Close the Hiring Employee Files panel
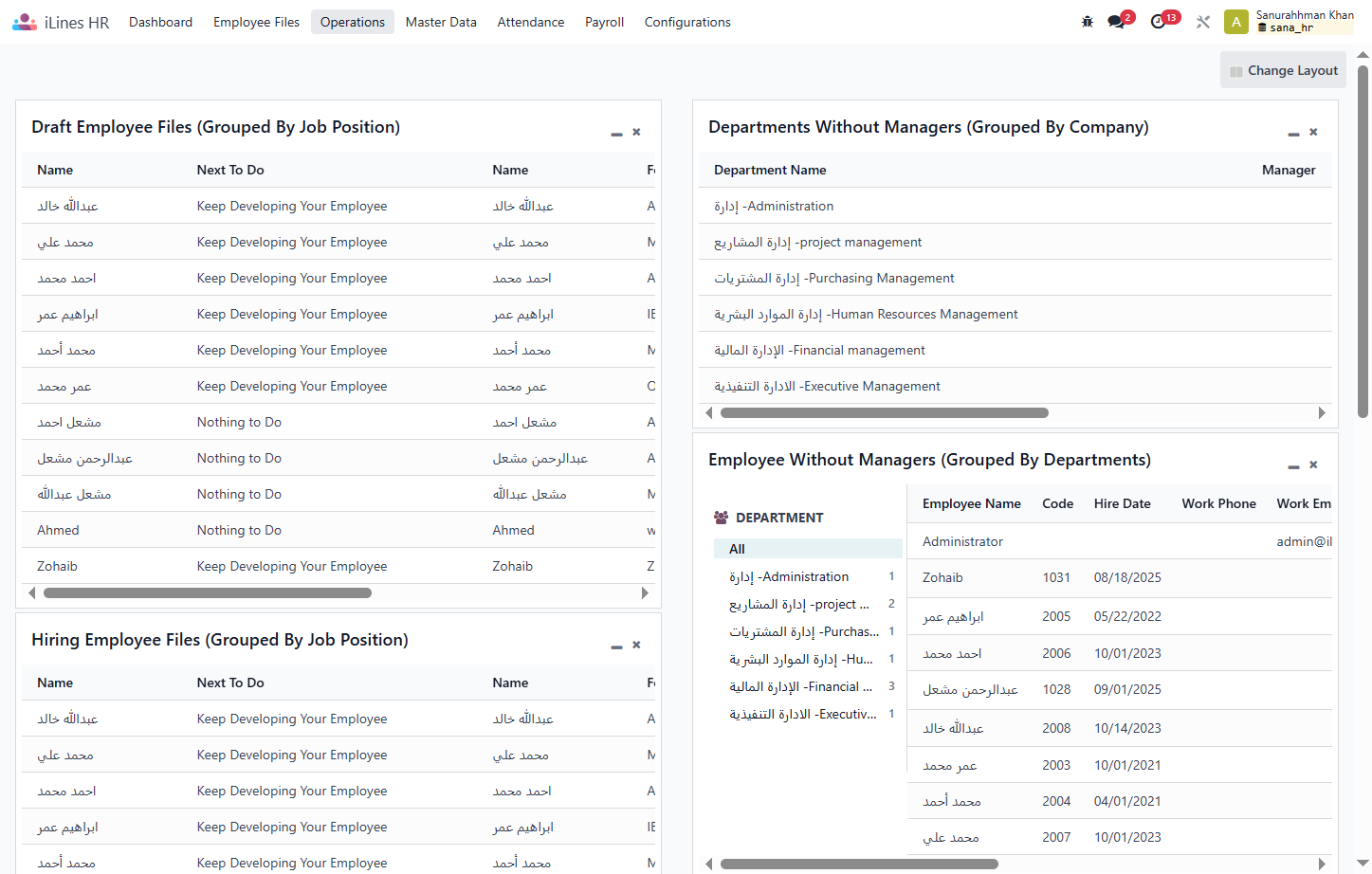Image resolution: width=1372 pixels, height=874 pixels. pos(636,645)
